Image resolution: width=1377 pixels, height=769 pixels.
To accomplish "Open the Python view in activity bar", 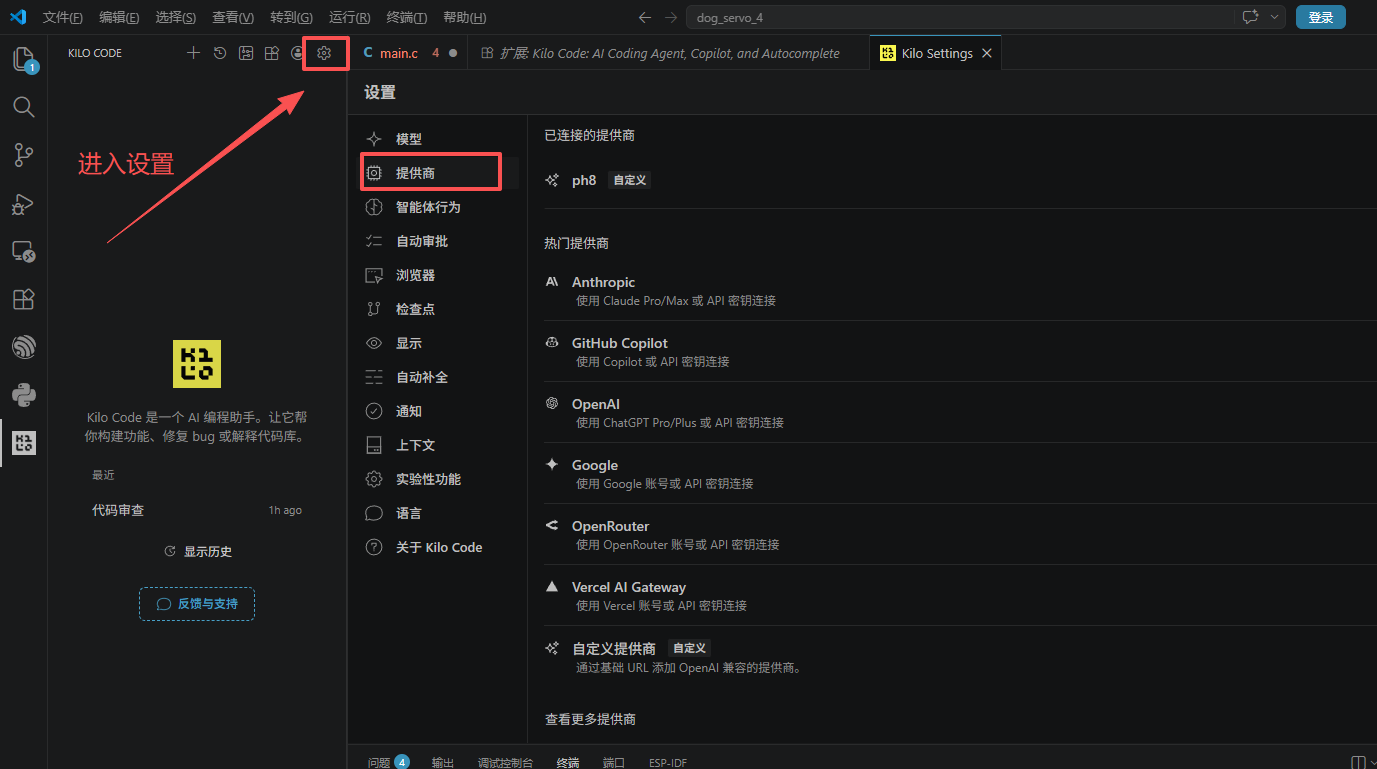I will coord(23,395).
